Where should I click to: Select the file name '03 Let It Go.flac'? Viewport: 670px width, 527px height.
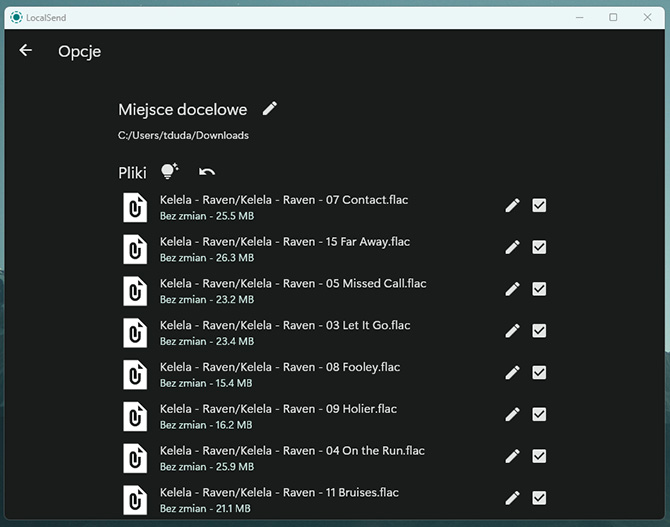pyautogui.click(x=368, y=326)
